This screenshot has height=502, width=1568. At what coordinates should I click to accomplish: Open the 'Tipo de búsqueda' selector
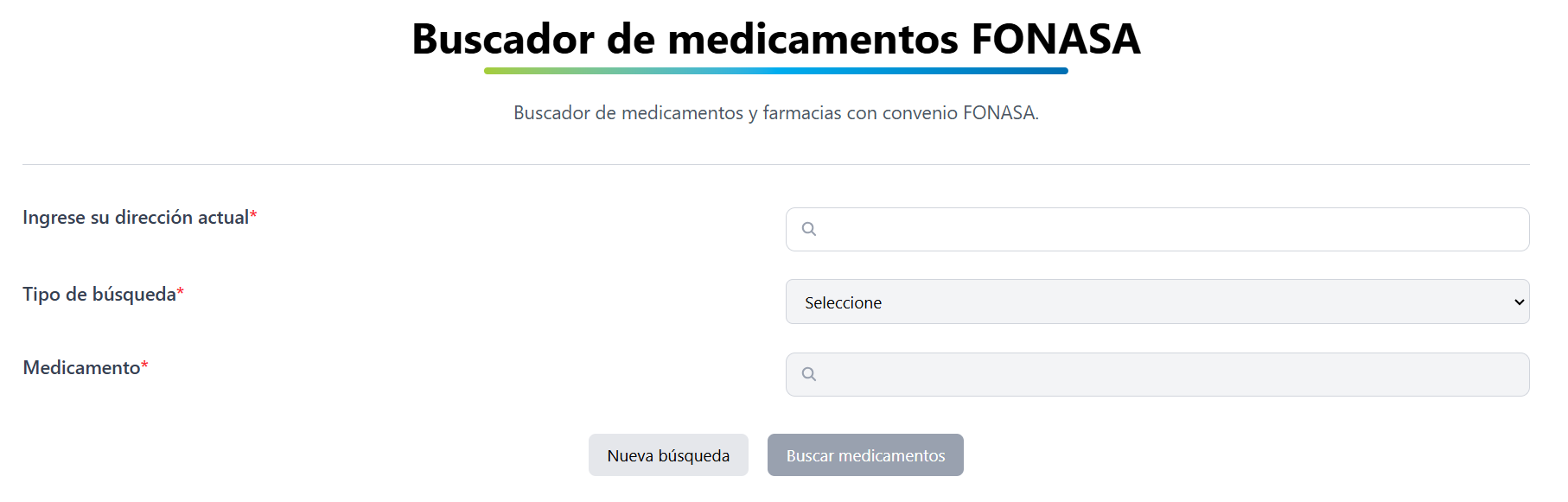pyautogui.click(x=1158, y=302)
